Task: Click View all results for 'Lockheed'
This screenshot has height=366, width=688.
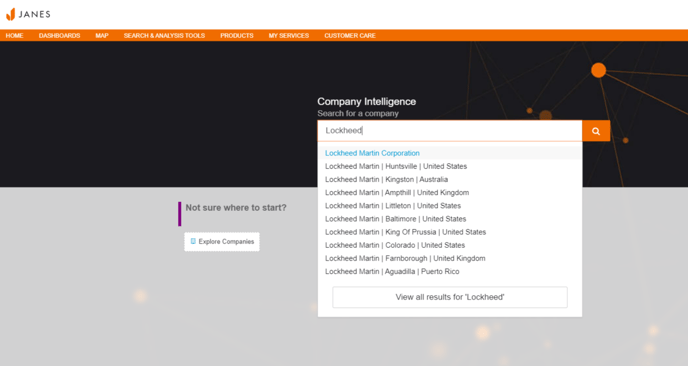Action: 450,297
